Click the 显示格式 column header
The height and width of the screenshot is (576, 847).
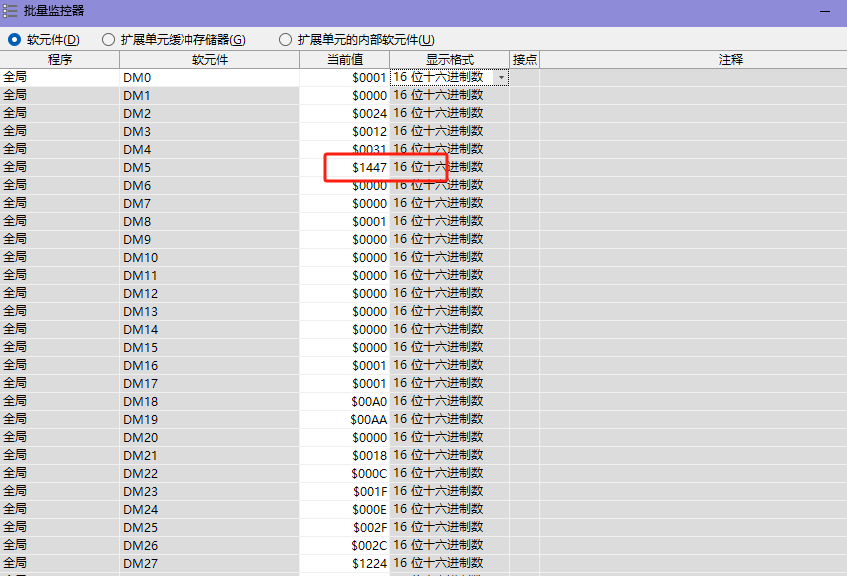tap(449, 60)
